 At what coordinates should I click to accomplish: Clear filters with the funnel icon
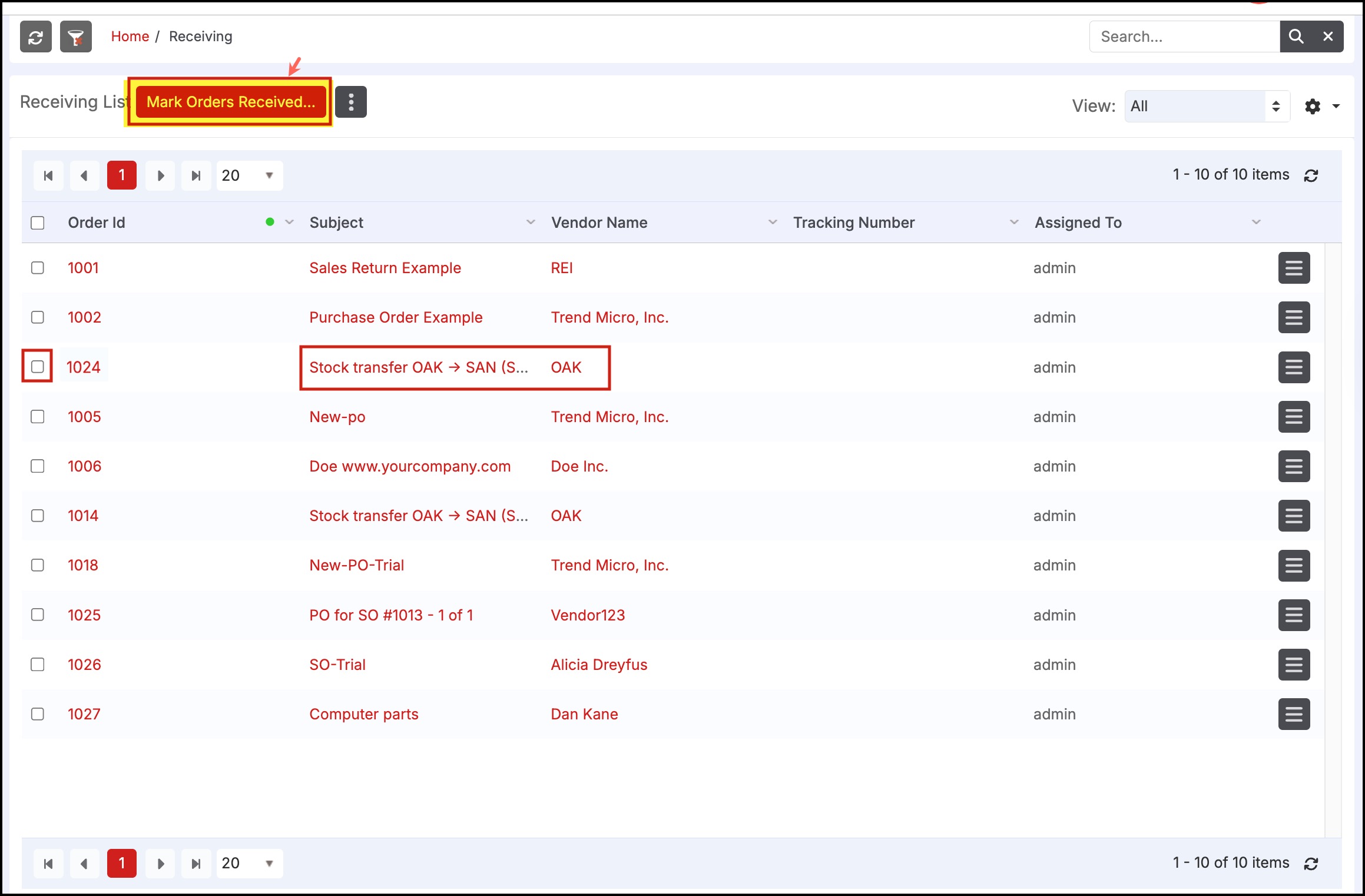click(x=76, y=36)
